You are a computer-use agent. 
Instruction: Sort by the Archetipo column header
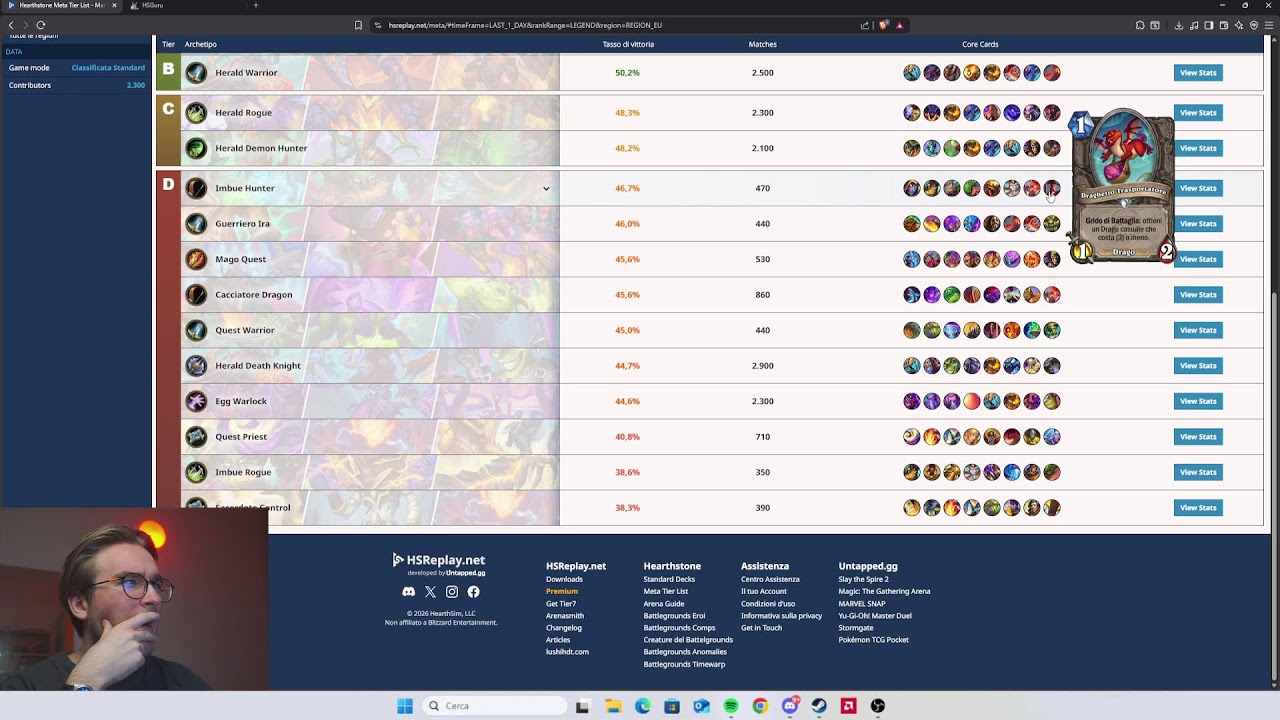(201, 44)
